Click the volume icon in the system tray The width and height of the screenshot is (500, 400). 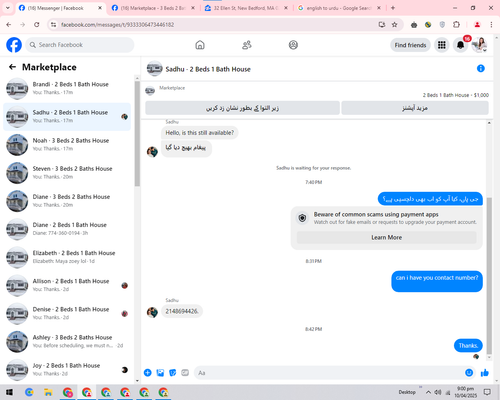coord(438,392)
